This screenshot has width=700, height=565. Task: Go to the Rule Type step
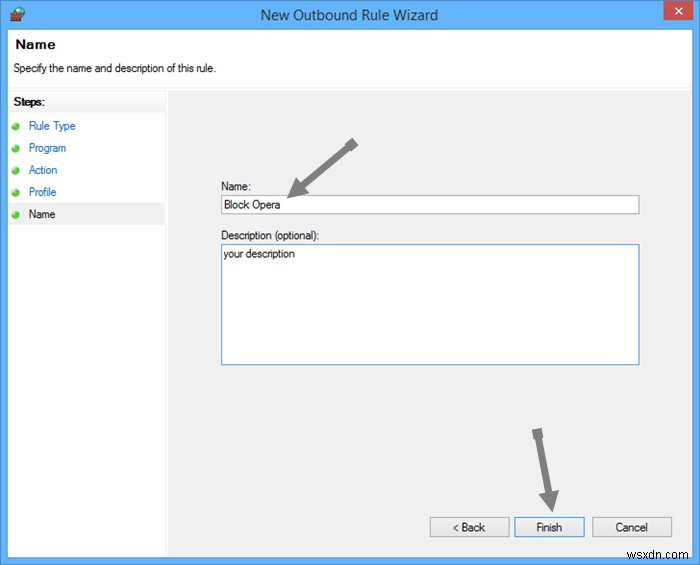coord(52,126)
